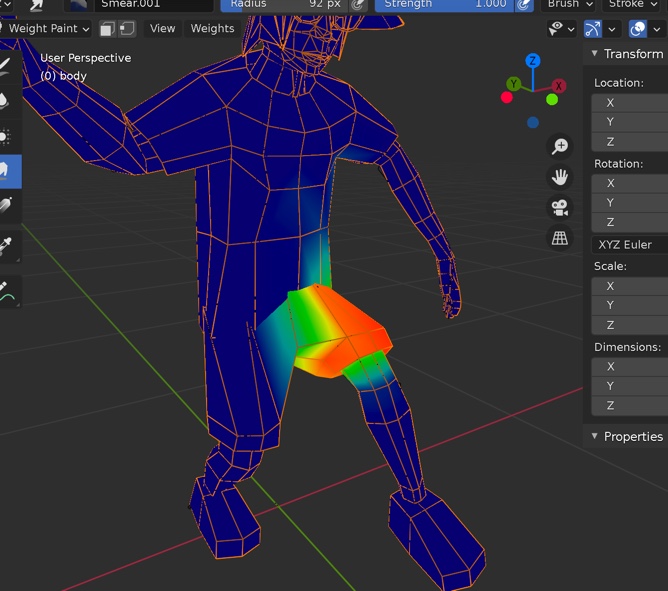
Task: Pick the Sample Weight eyedropper tool
Action: (7, 245)
